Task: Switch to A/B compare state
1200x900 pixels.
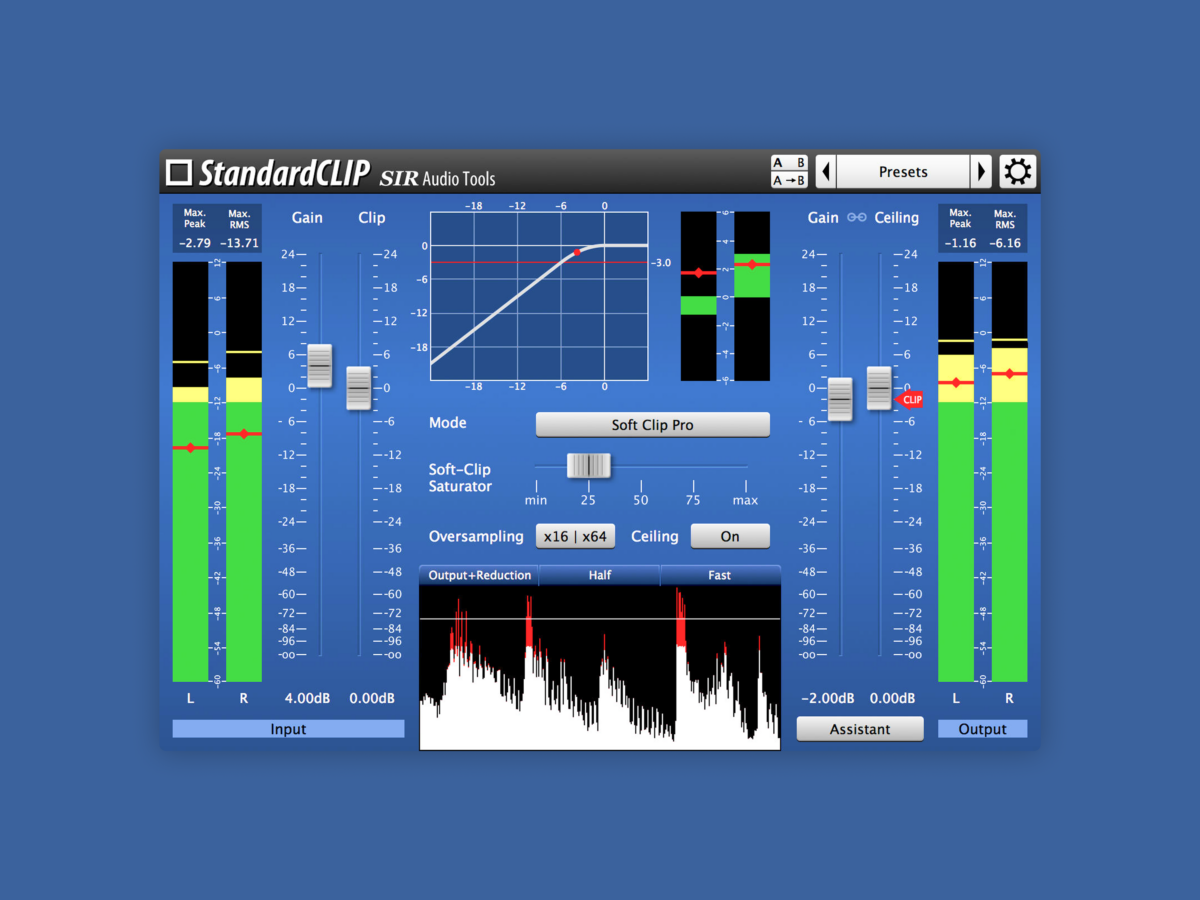Action: [x=789, y=163]
